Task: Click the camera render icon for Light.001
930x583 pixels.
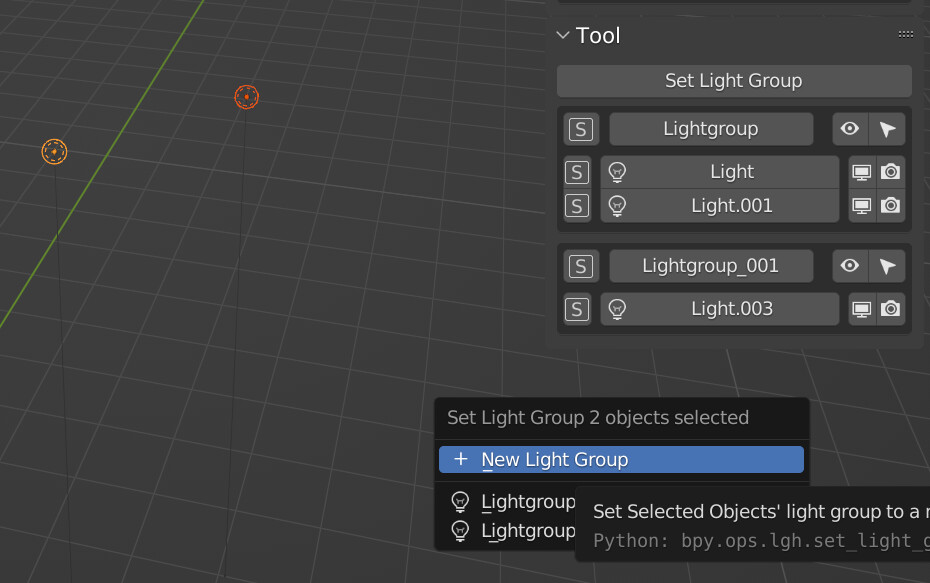Action: 890,205
